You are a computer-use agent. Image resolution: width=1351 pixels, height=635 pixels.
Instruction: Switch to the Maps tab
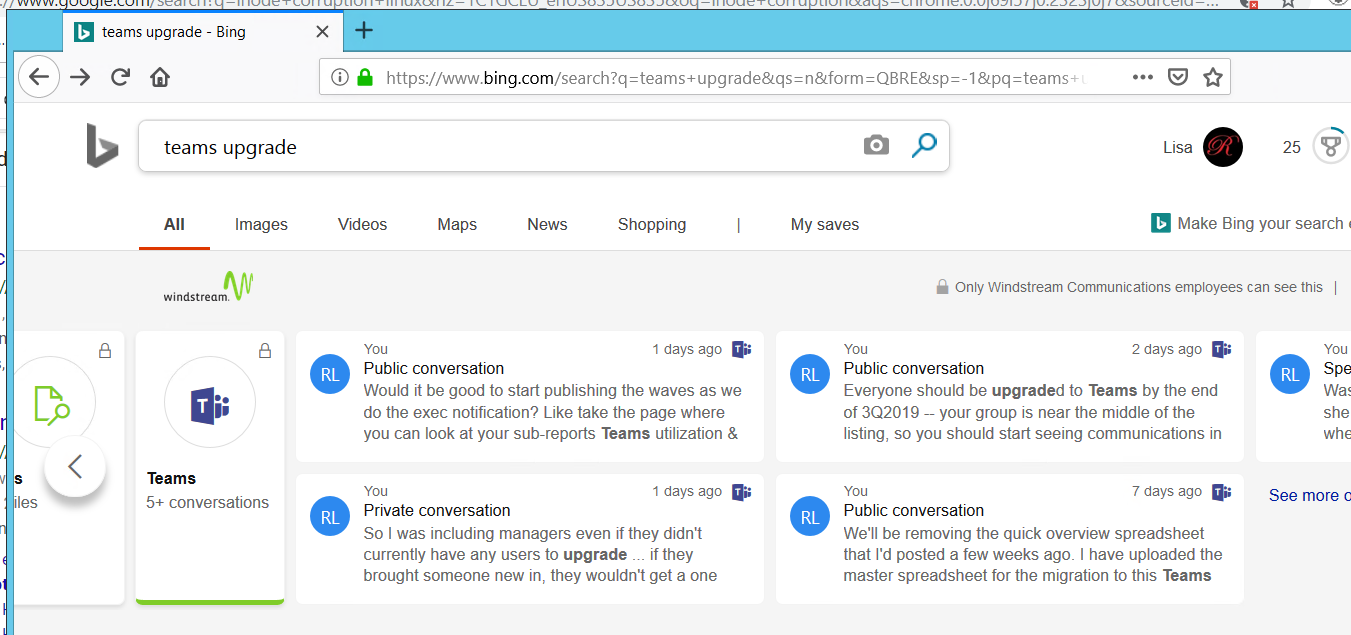click(x=457, y=224)
